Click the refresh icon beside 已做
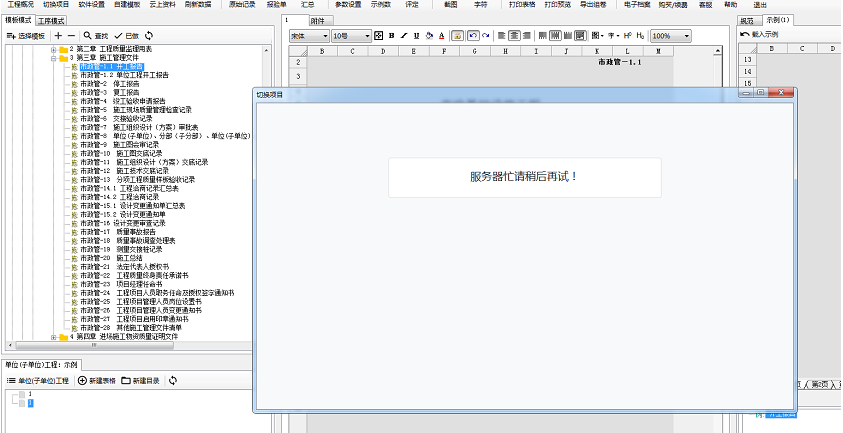843x433 pixels. (149, 35)
